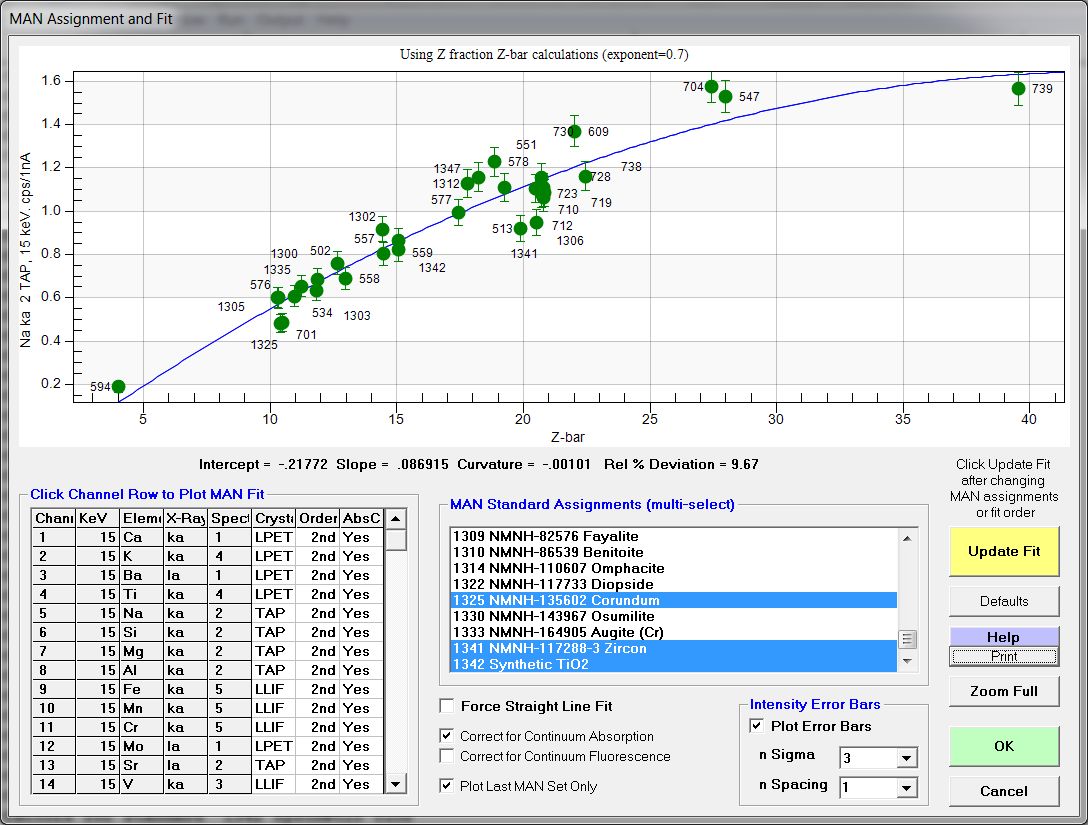Reset settings with the Defaults button

point(1003,601)
